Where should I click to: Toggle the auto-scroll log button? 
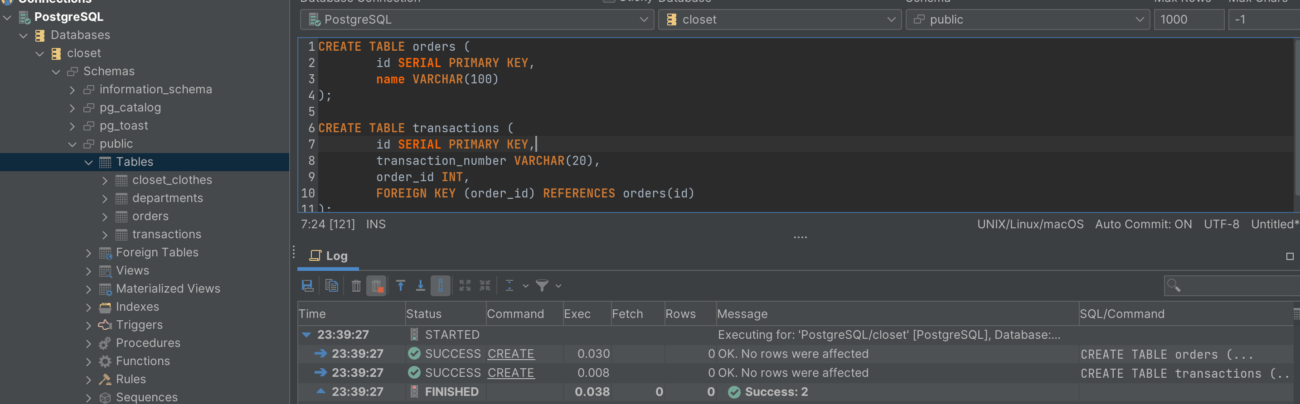coord(441,286)
